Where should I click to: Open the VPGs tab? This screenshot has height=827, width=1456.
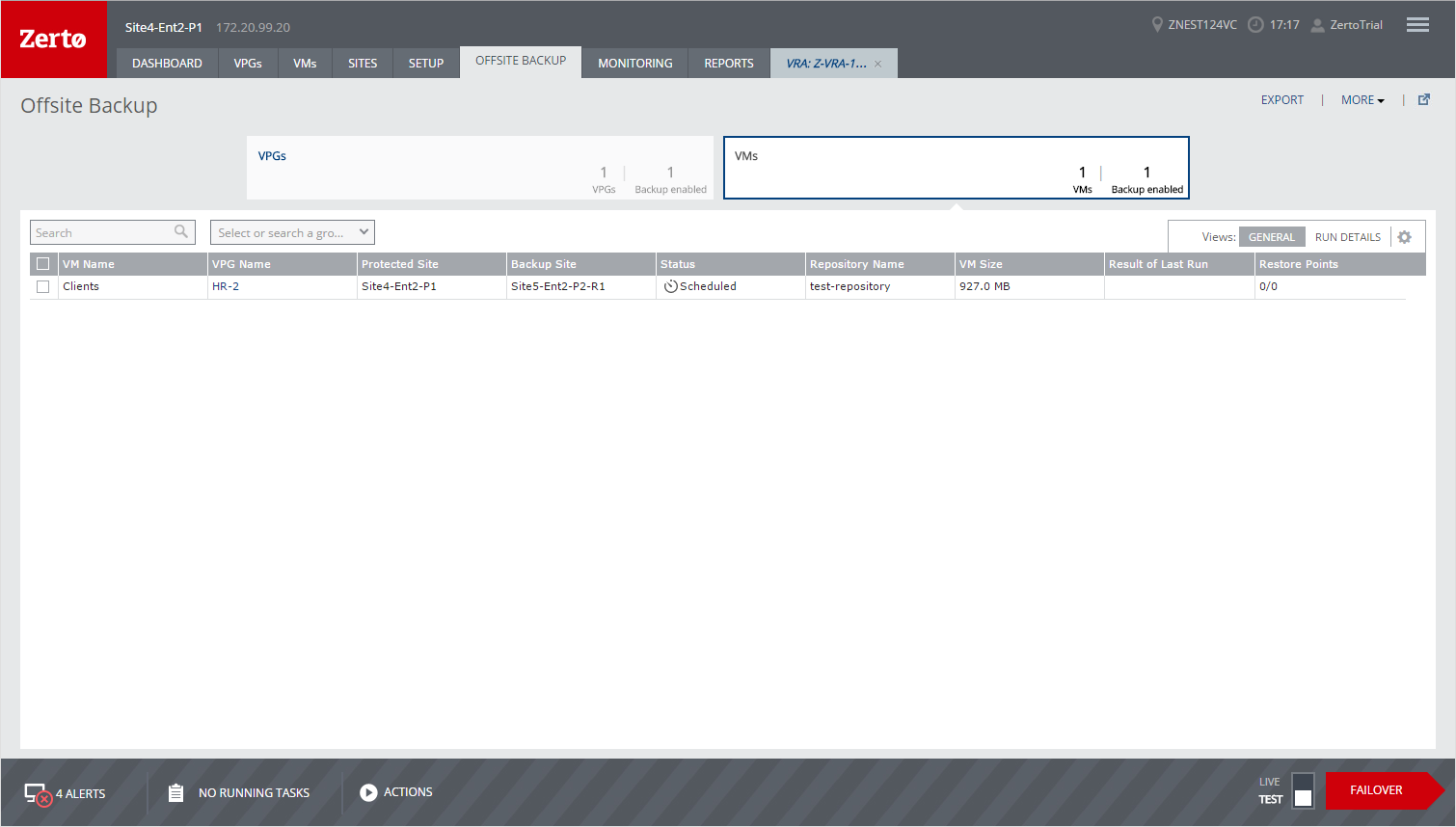coord(248,64)
